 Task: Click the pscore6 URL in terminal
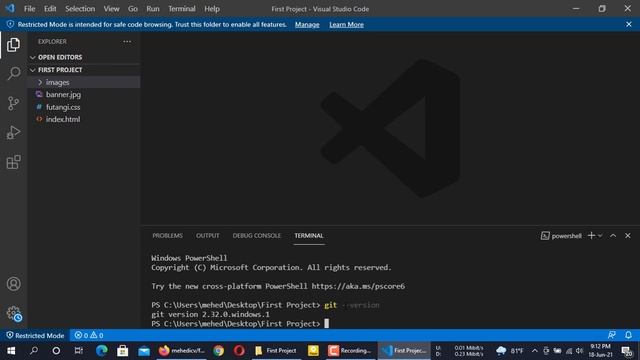click(x=358, y=286)
